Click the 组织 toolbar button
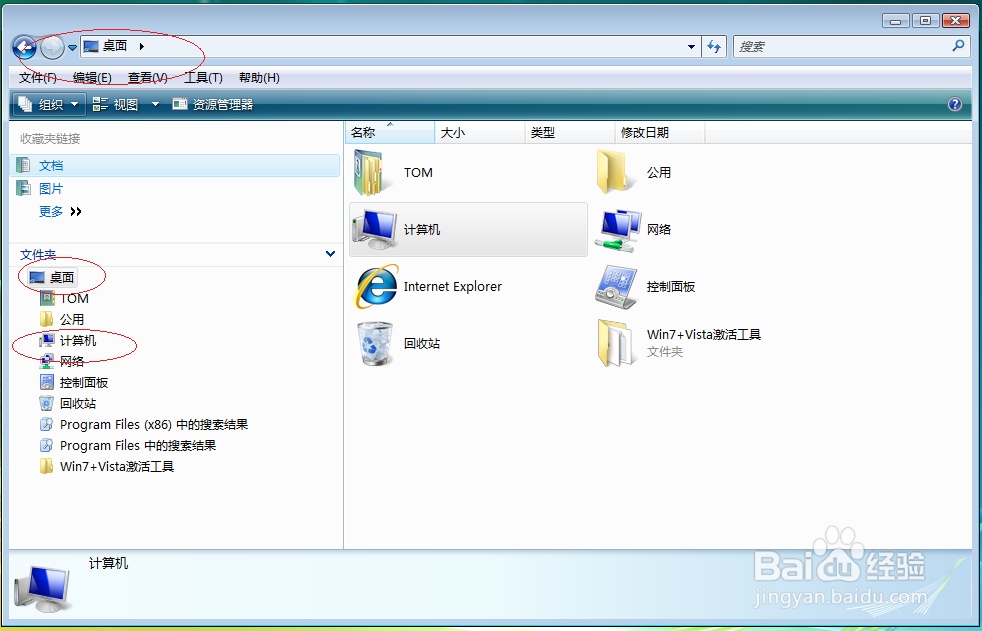The width and height of the screenshot is (982, 631). click(49, 104)
